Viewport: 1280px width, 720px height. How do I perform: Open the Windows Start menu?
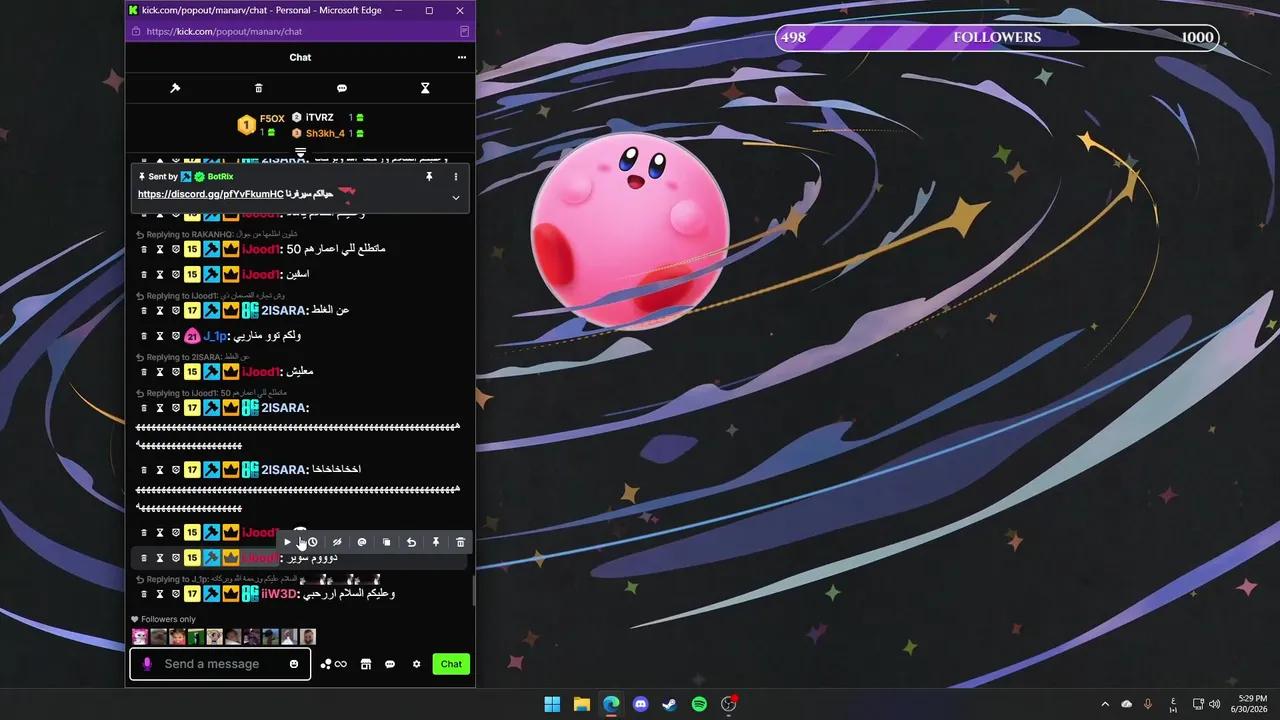tap(552, 704)
